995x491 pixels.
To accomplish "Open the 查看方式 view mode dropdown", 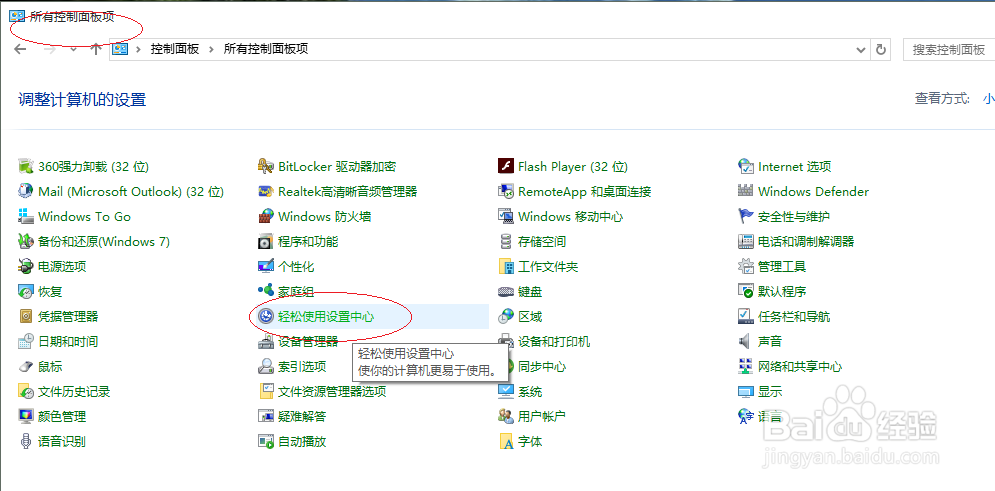I will [x=988, y=98].
